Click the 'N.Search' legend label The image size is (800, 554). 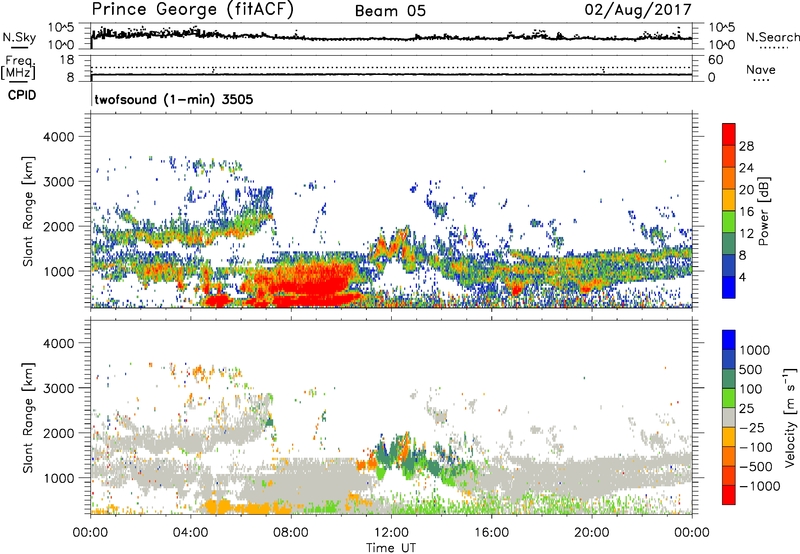click(772, 37)
